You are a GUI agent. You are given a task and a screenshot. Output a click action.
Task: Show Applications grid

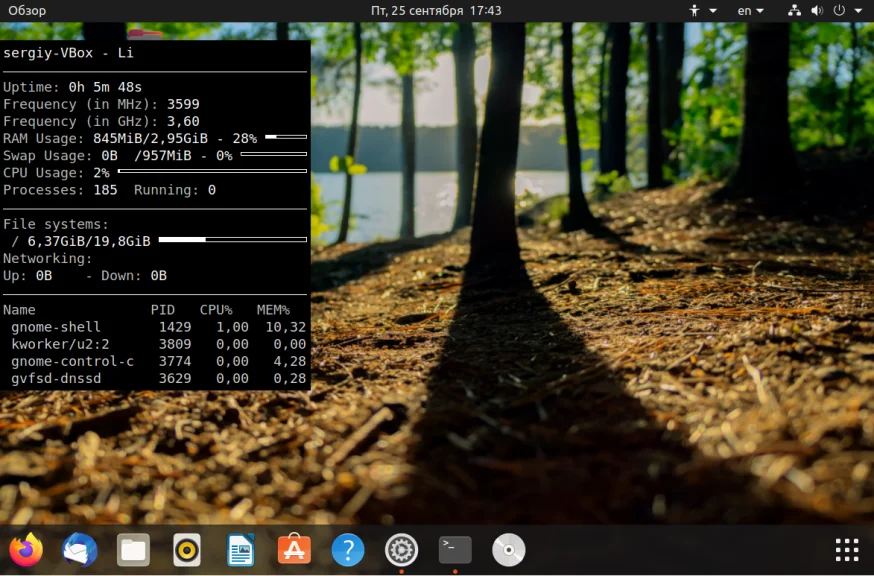pyautogui.click(x=846, y=549)
